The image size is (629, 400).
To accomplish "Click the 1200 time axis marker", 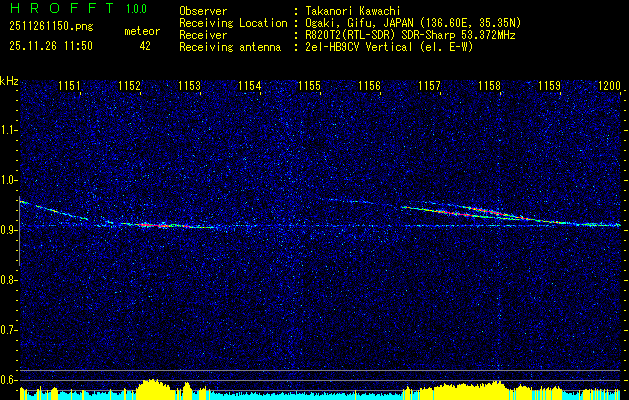I will click(x=609, y=85).
